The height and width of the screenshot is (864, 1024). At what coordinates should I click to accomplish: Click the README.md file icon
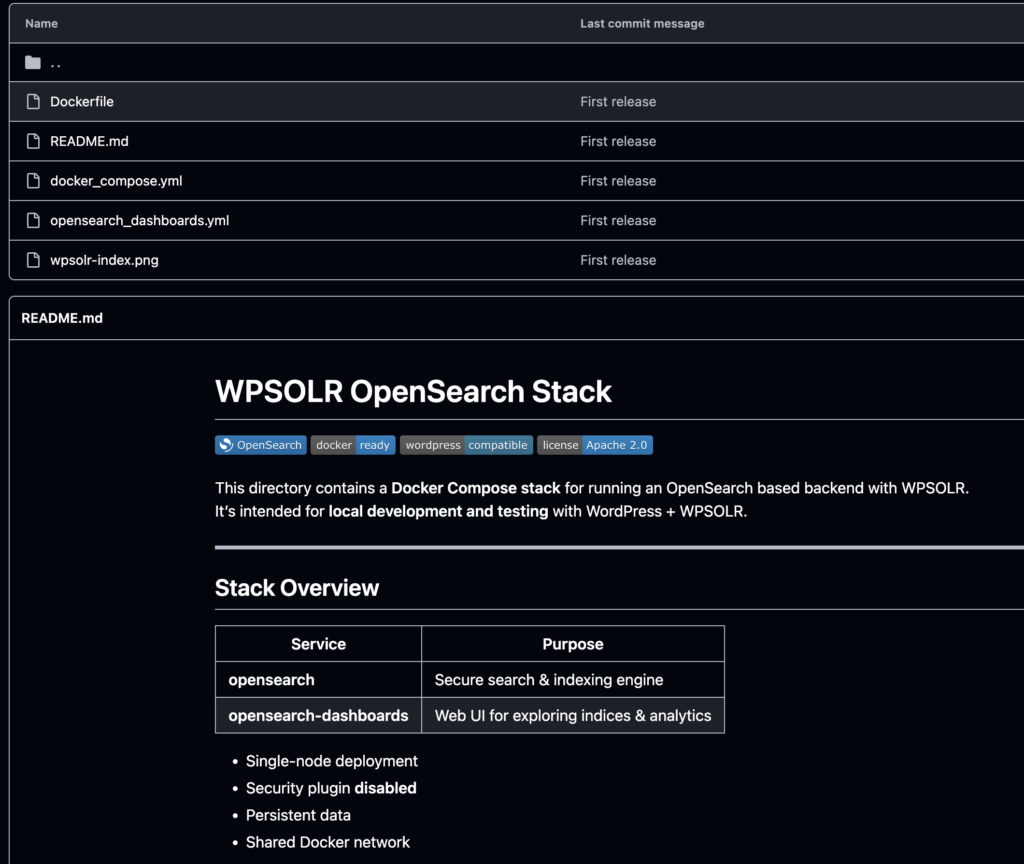[x=33, y=141]
